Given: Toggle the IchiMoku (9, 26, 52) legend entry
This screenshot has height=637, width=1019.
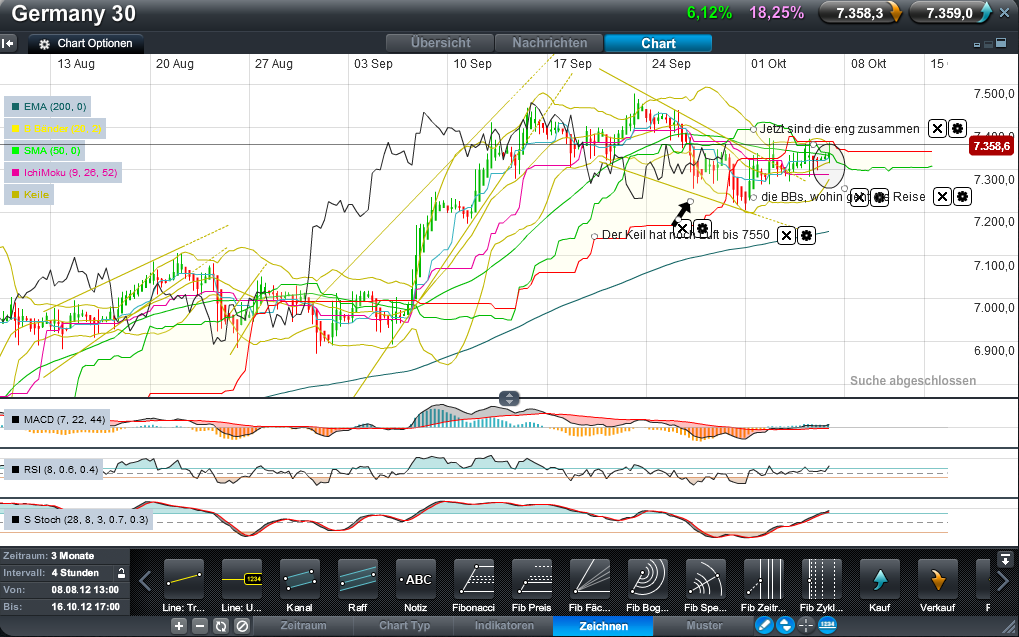Looking at the screenshot, I should pyautogui.click(x=64, y=173).
